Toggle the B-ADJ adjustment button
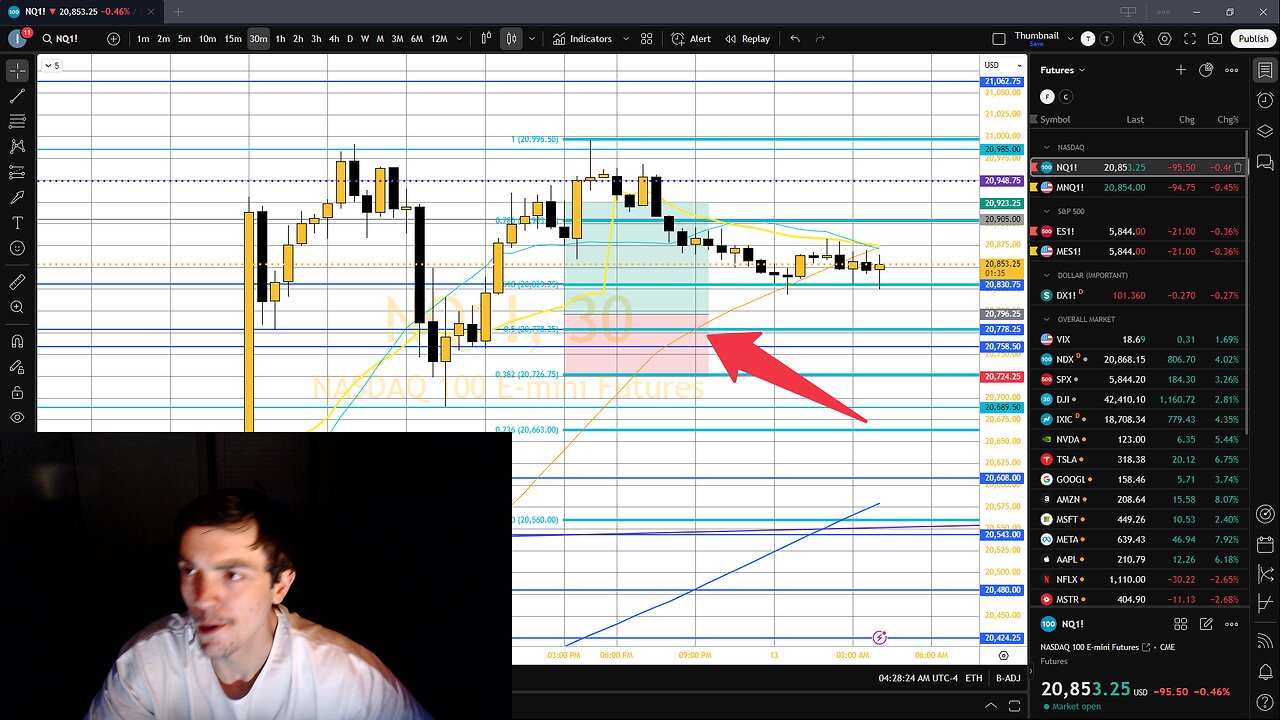The image size is (1280, 720). (1007, 678)
